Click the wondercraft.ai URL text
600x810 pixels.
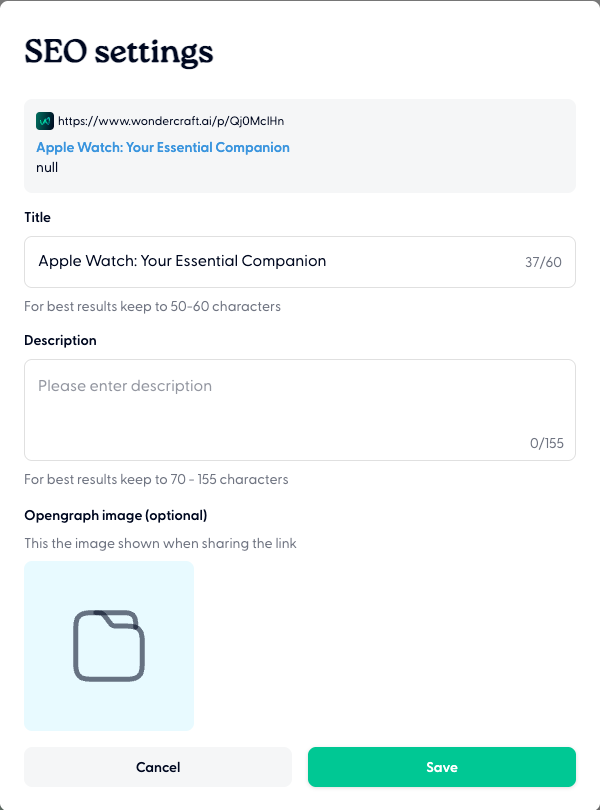click(170, 120)
